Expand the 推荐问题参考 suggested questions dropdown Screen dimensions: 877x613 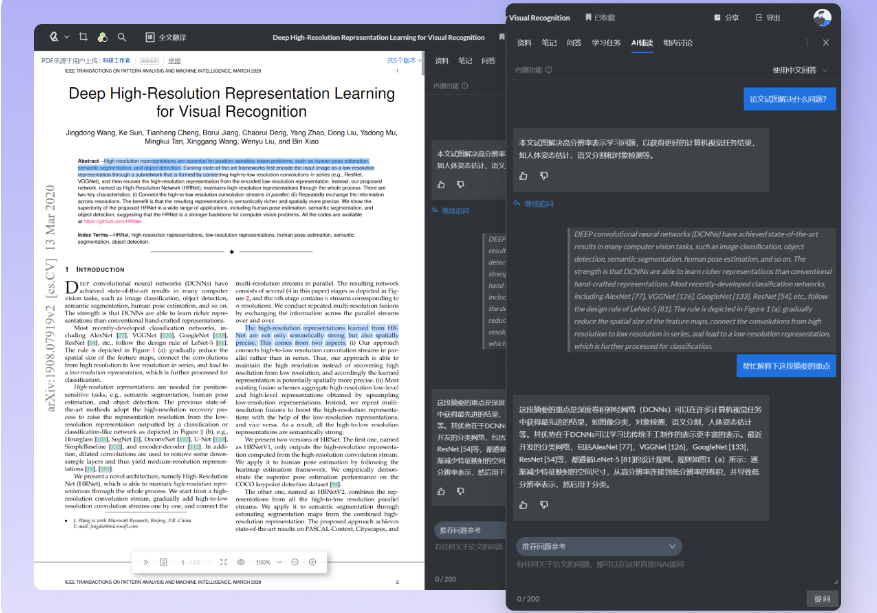coord(598,546)
